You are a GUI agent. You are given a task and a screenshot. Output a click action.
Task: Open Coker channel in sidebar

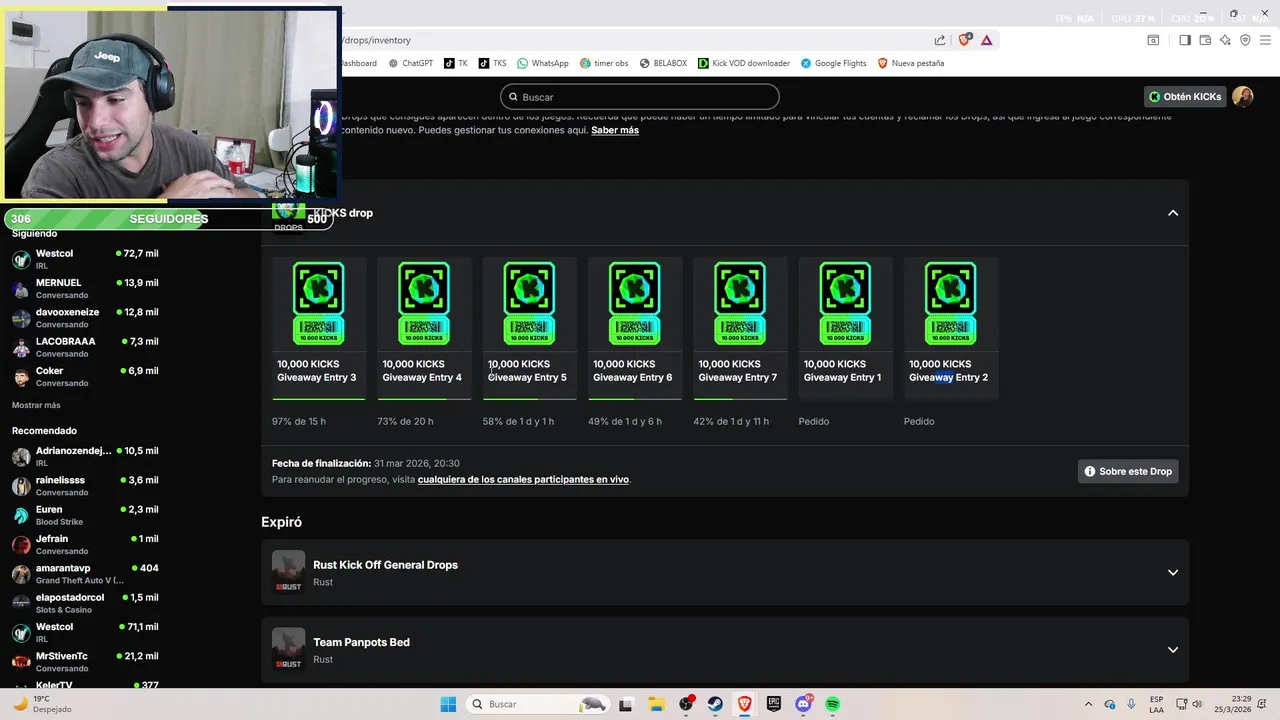tap(85, 376)
